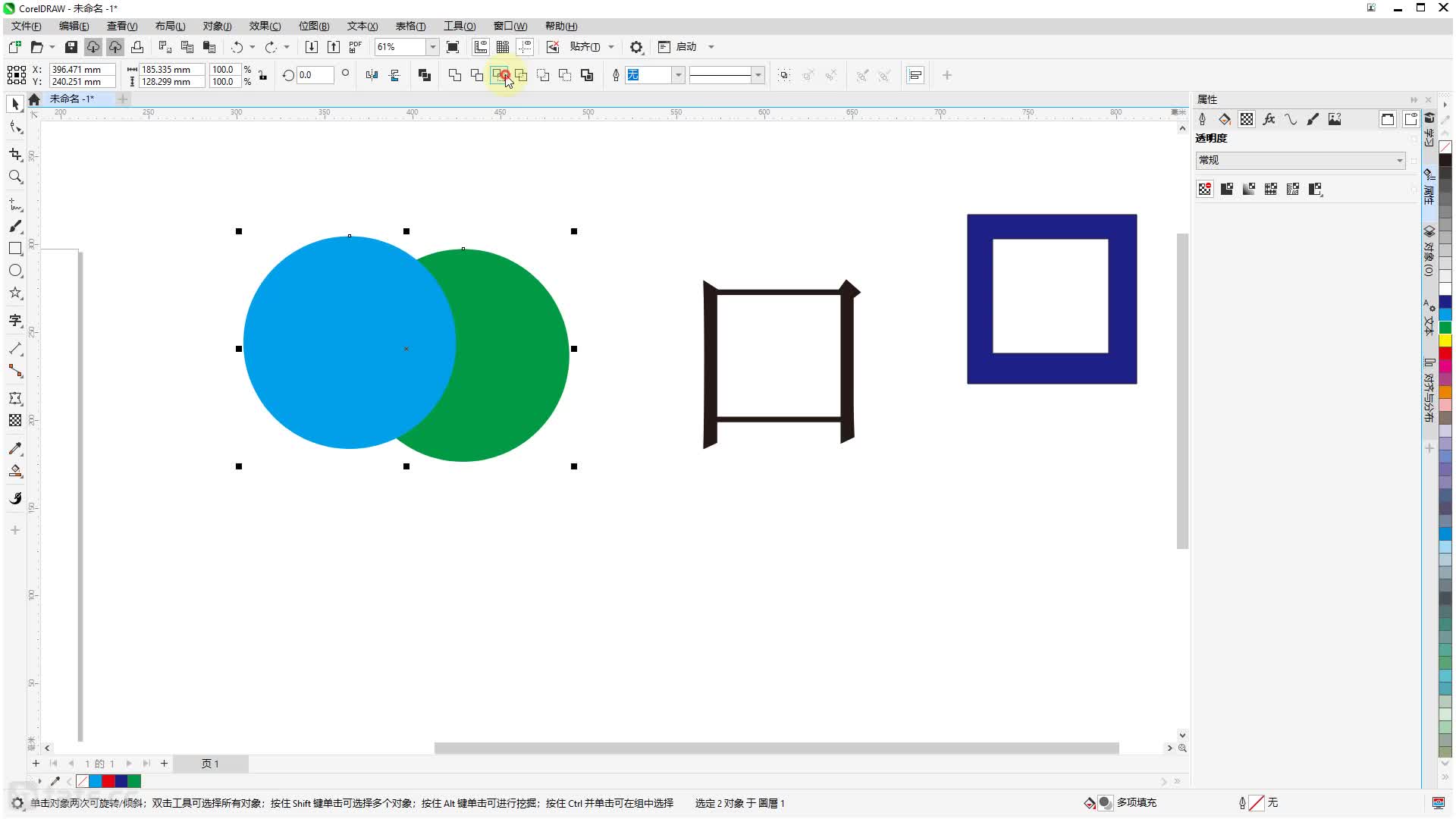Open the zoom level 61% dropdown

tap(432, 47)
